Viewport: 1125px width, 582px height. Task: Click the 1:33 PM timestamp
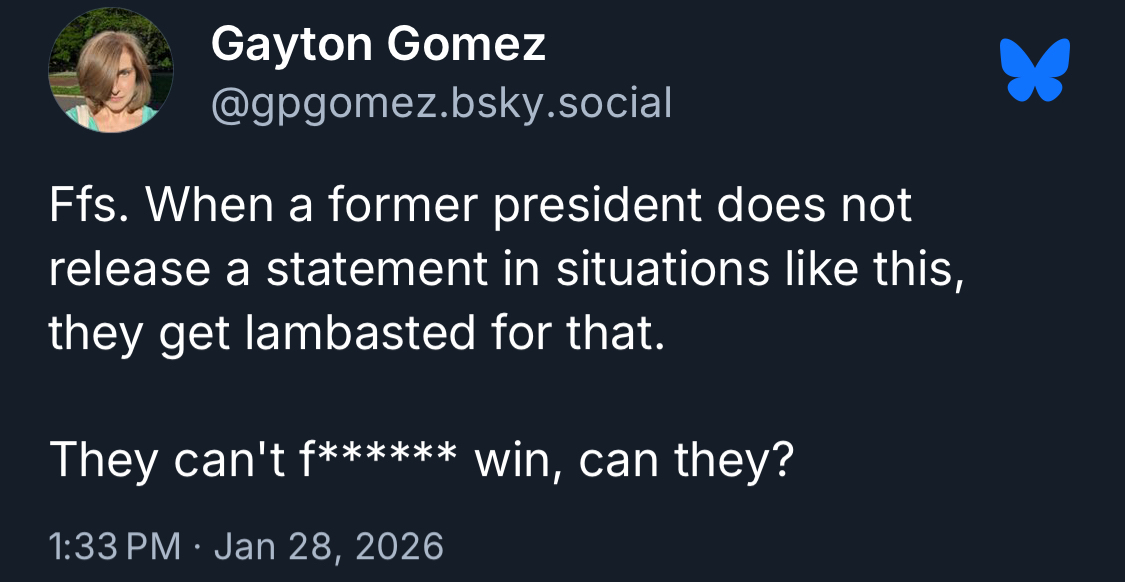pos(115,546)
